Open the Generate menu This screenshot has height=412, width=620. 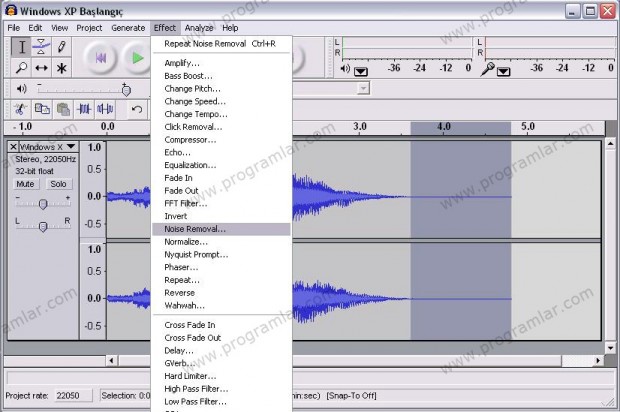(128, 28)
